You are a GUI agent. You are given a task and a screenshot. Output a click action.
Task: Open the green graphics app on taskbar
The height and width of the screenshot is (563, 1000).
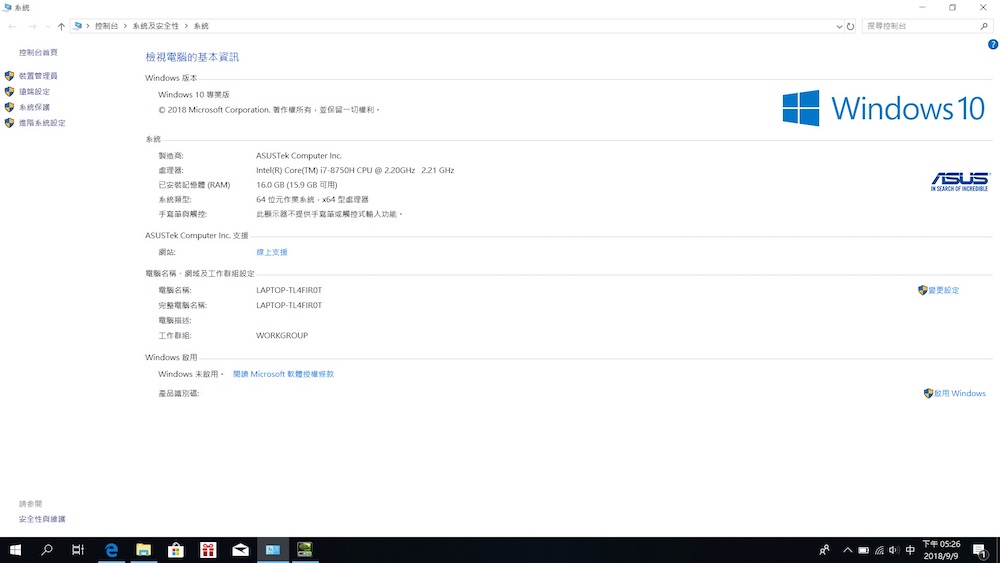(305, 550)
